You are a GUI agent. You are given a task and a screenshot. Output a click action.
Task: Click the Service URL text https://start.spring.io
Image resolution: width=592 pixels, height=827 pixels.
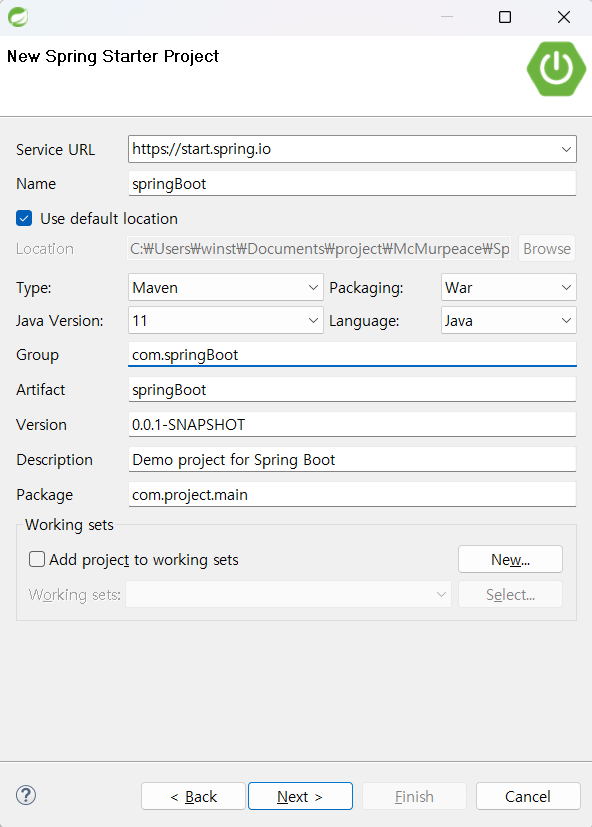[202, 149]
